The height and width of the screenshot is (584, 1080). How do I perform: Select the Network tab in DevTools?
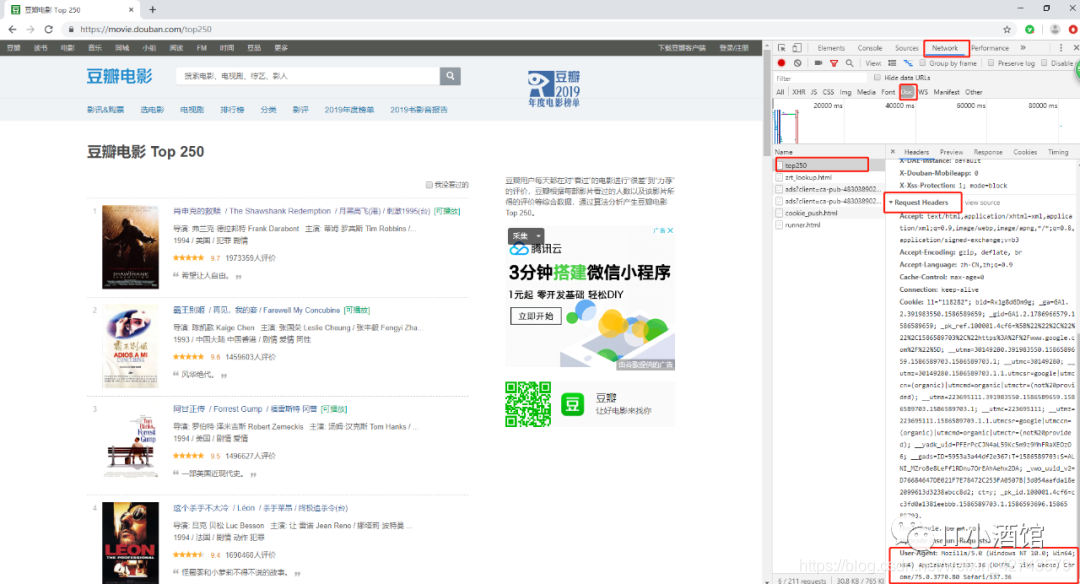(x=945, y=48)
